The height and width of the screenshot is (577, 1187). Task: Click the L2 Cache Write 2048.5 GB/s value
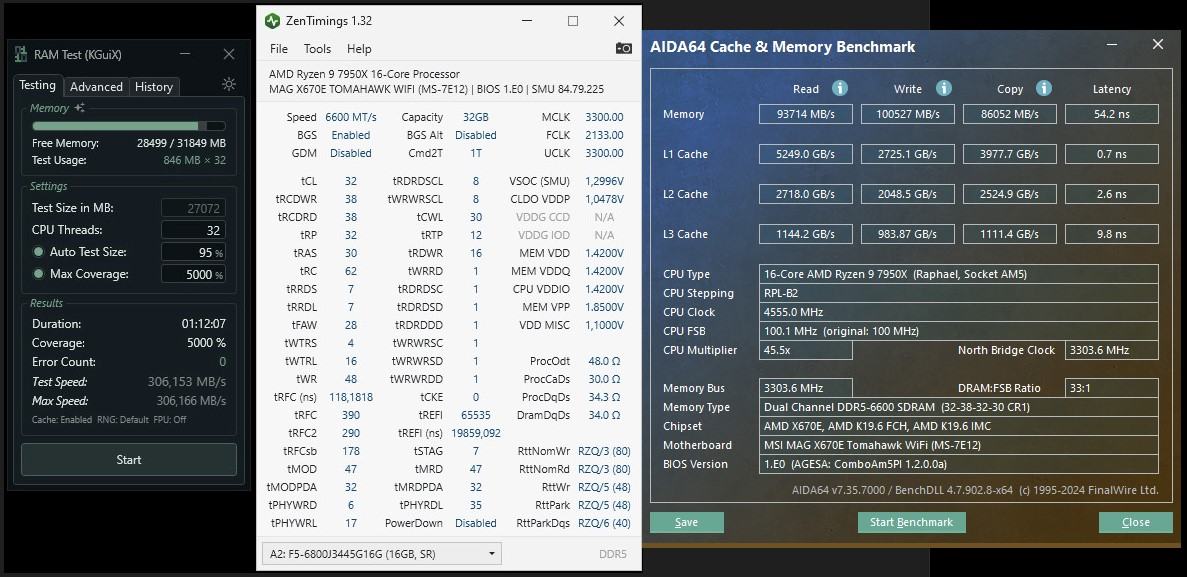(x=908, y=195)
